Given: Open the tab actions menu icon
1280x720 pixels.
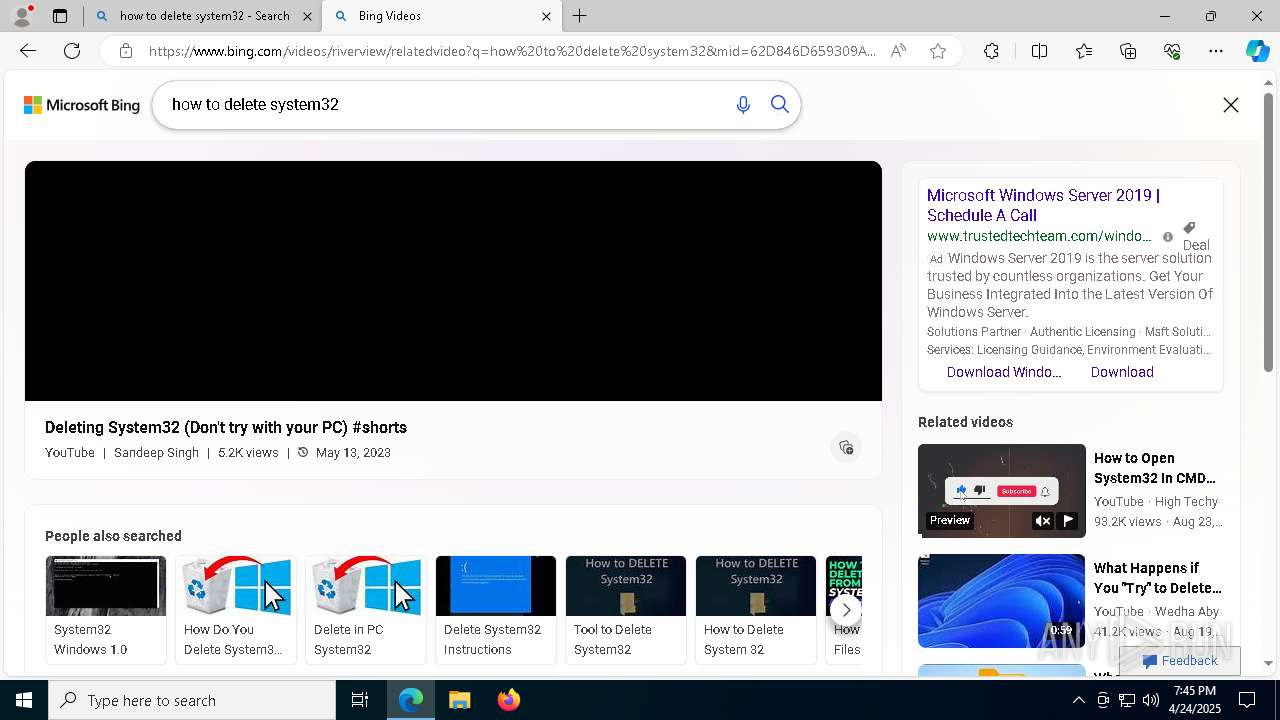Looking at the screenshot, I should [x=60, y=16].
